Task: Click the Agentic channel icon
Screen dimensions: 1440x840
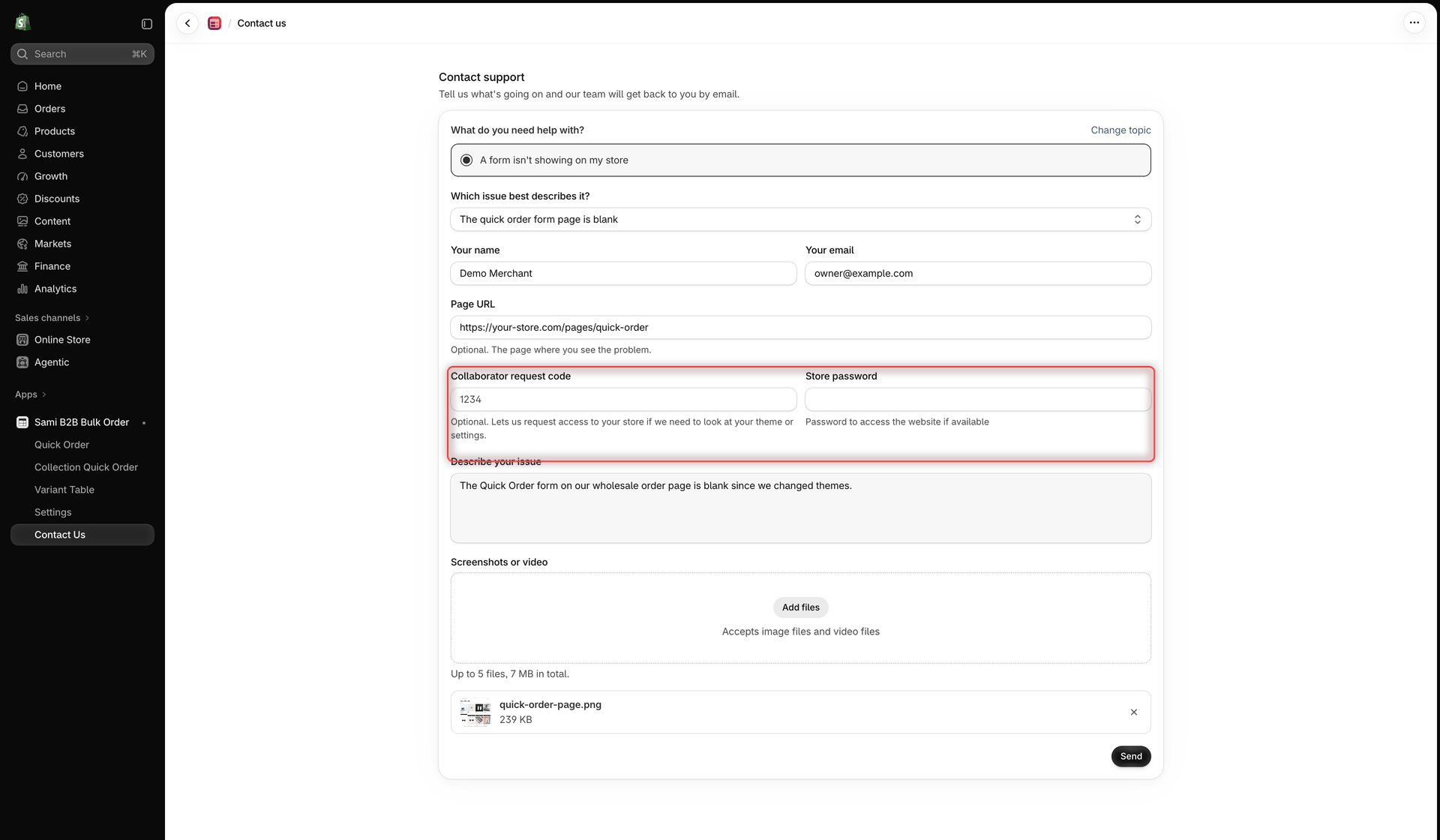Action: [22, 362]
